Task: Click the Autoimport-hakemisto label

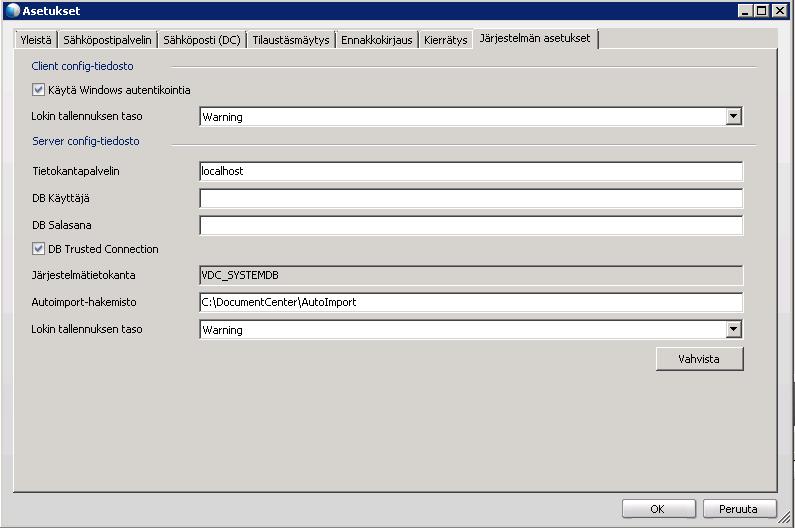Action: (84, 302)
